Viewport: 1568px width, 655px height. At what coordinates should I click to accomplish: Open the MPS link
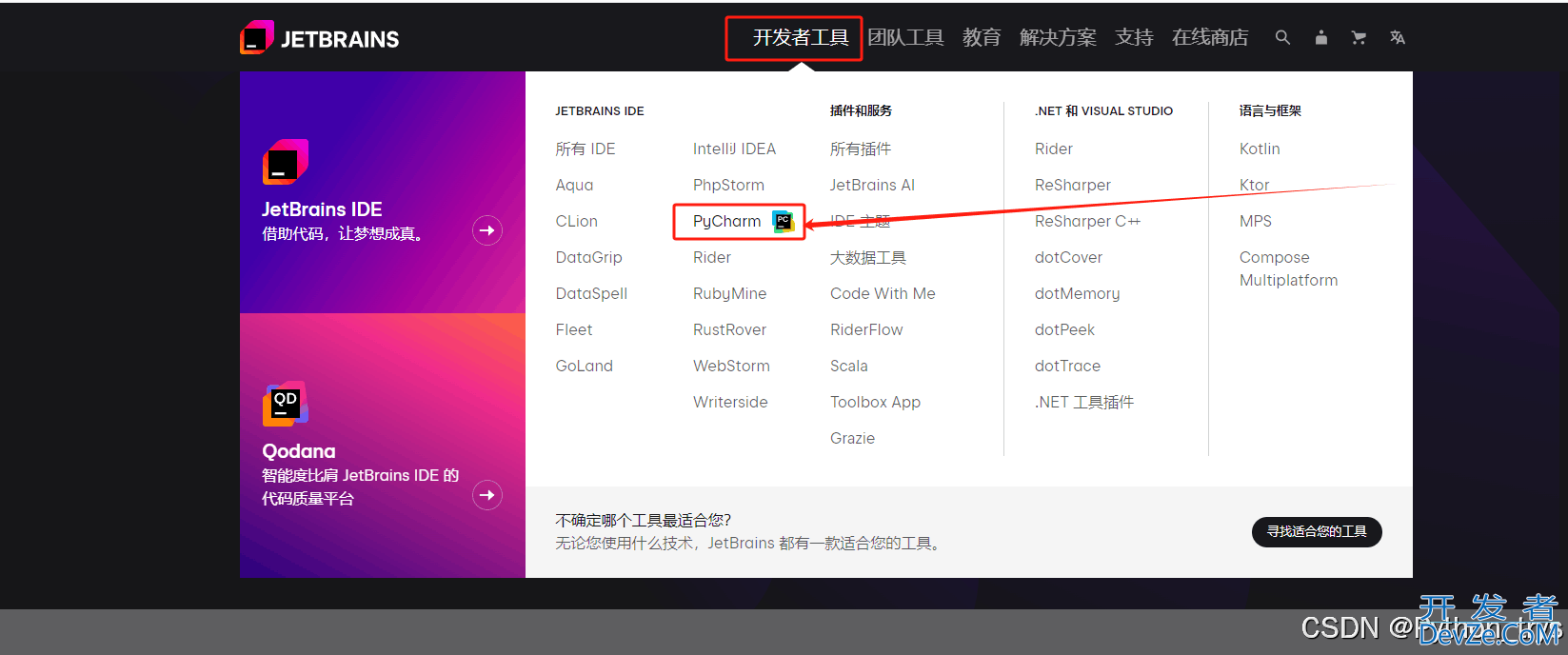point(1255,221)
